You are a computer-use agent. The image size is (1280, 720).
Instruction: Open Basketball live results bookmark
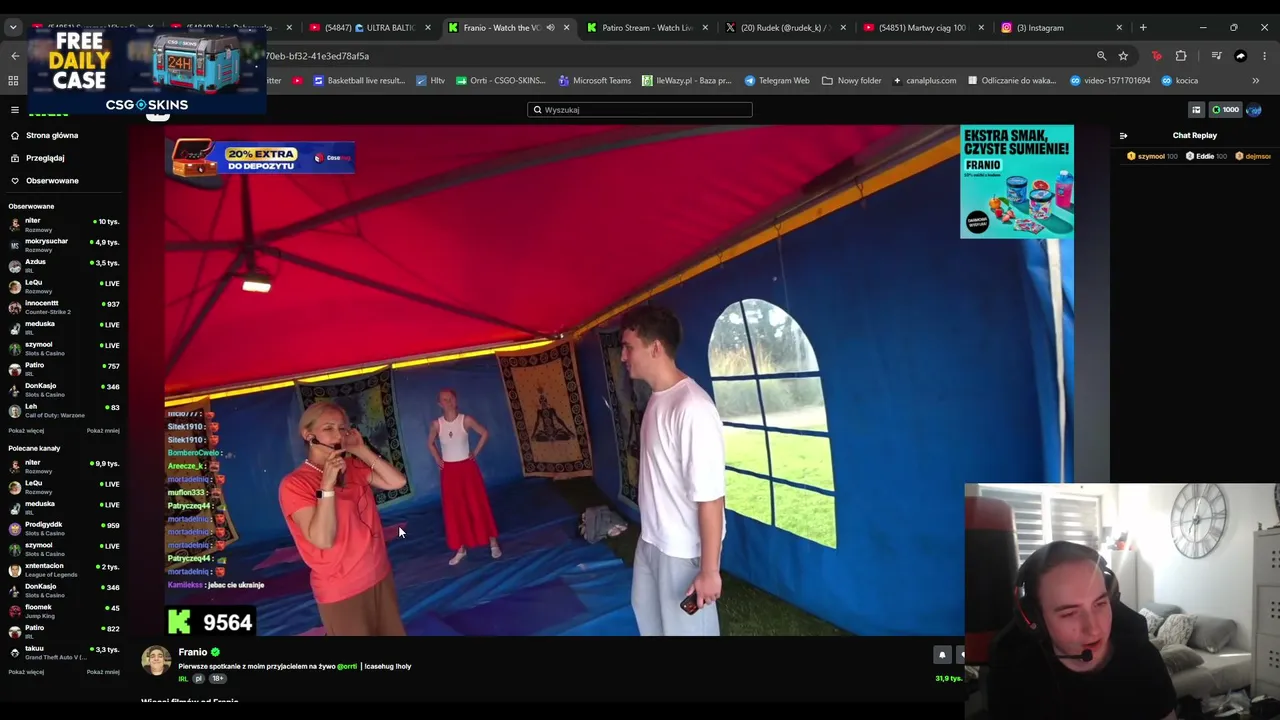(x=359, y=81)
